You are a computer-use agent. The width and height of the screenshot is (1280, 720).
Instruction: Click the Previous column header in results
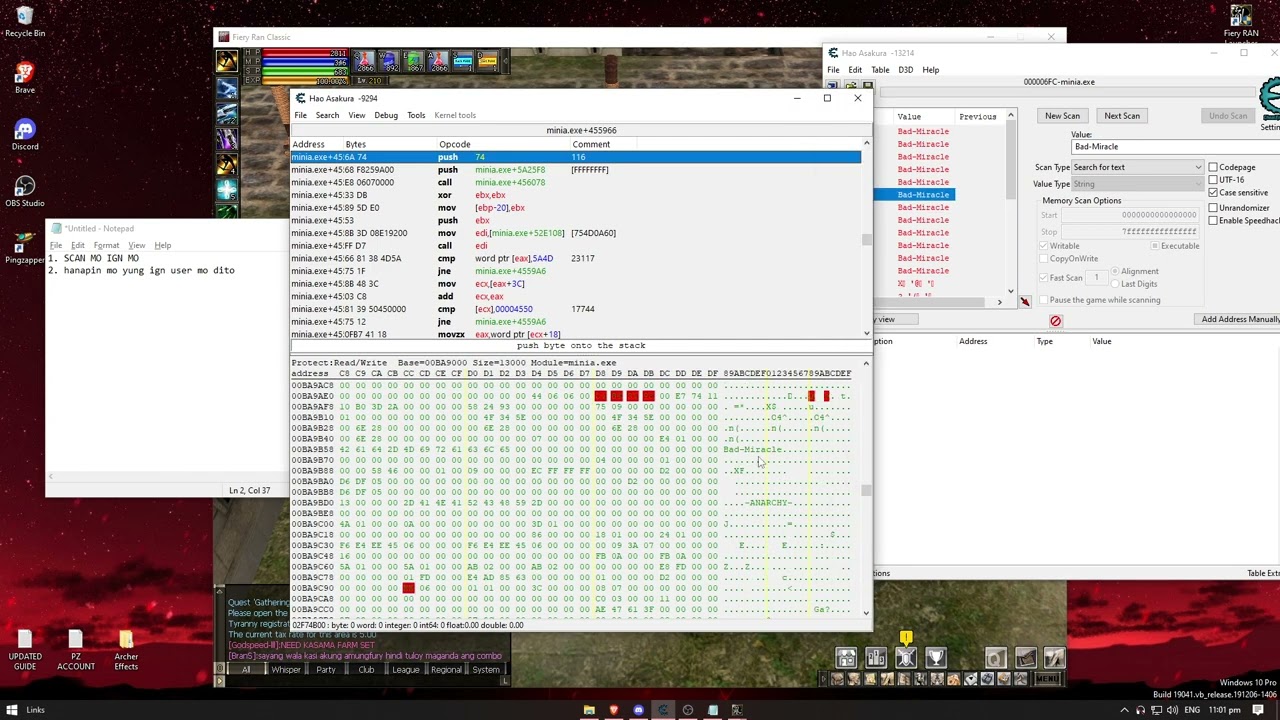pyautogui.click(x=978, y=117)
